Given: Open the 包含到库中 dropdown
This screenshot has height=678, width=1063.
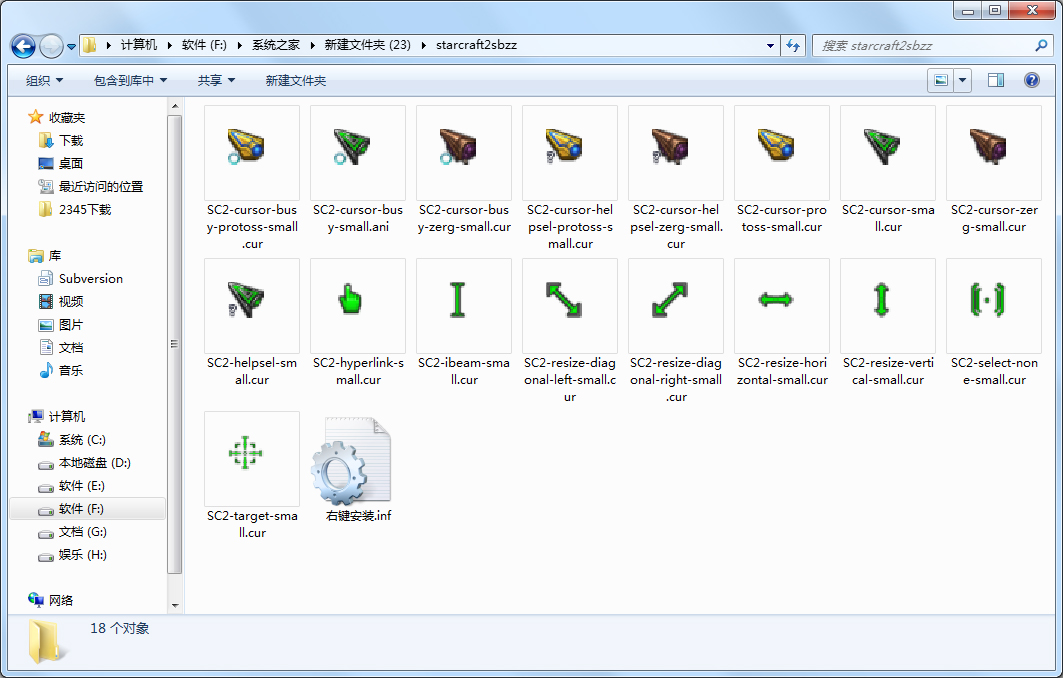Looking at the screenshot, I should pos(130,80).
